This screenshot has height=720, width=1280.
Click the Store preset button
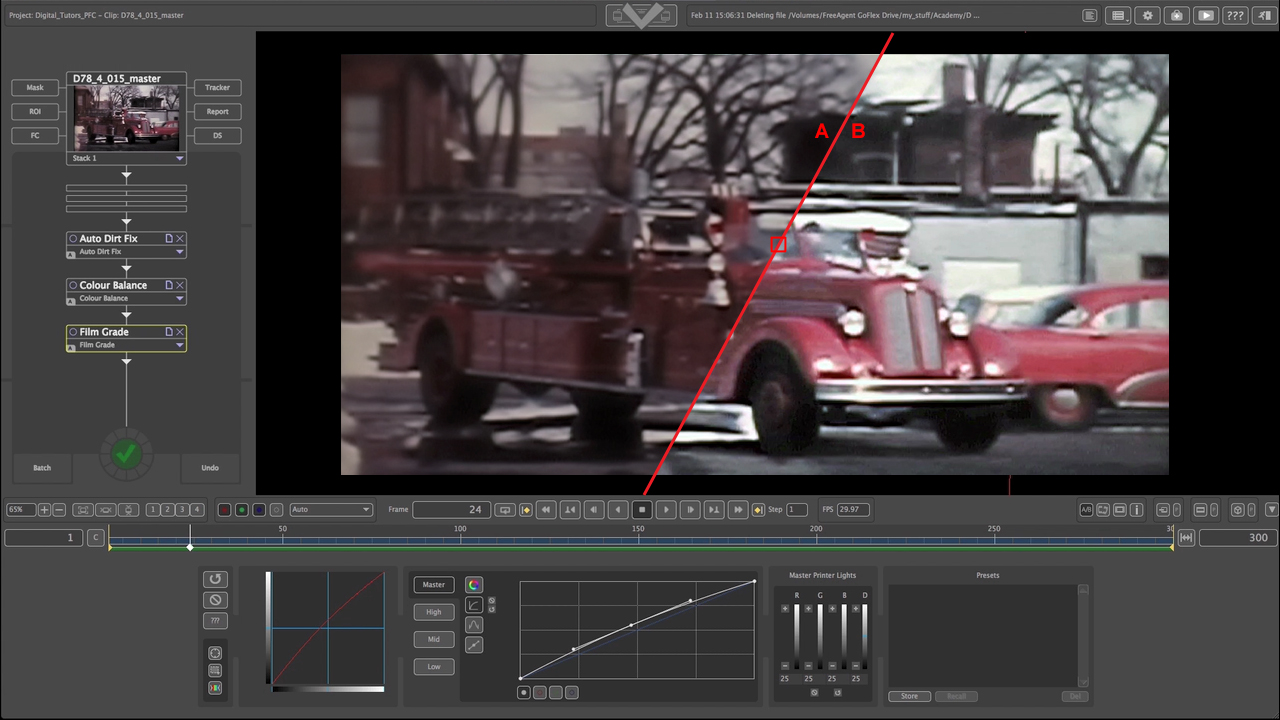pyautogui.click(x=909, y=696)
